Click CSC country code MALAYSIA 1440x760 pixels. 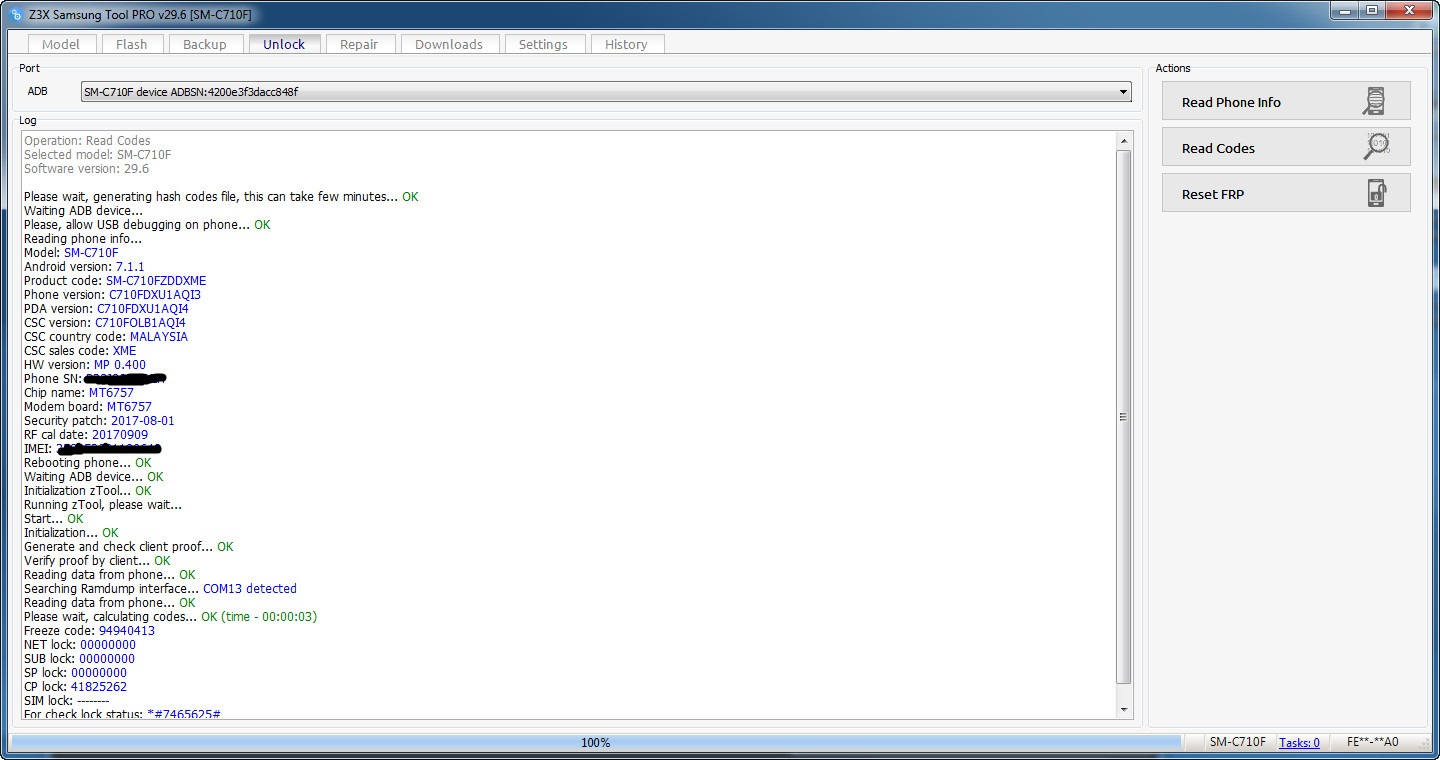pyautogui.click(x=159, y=337)
